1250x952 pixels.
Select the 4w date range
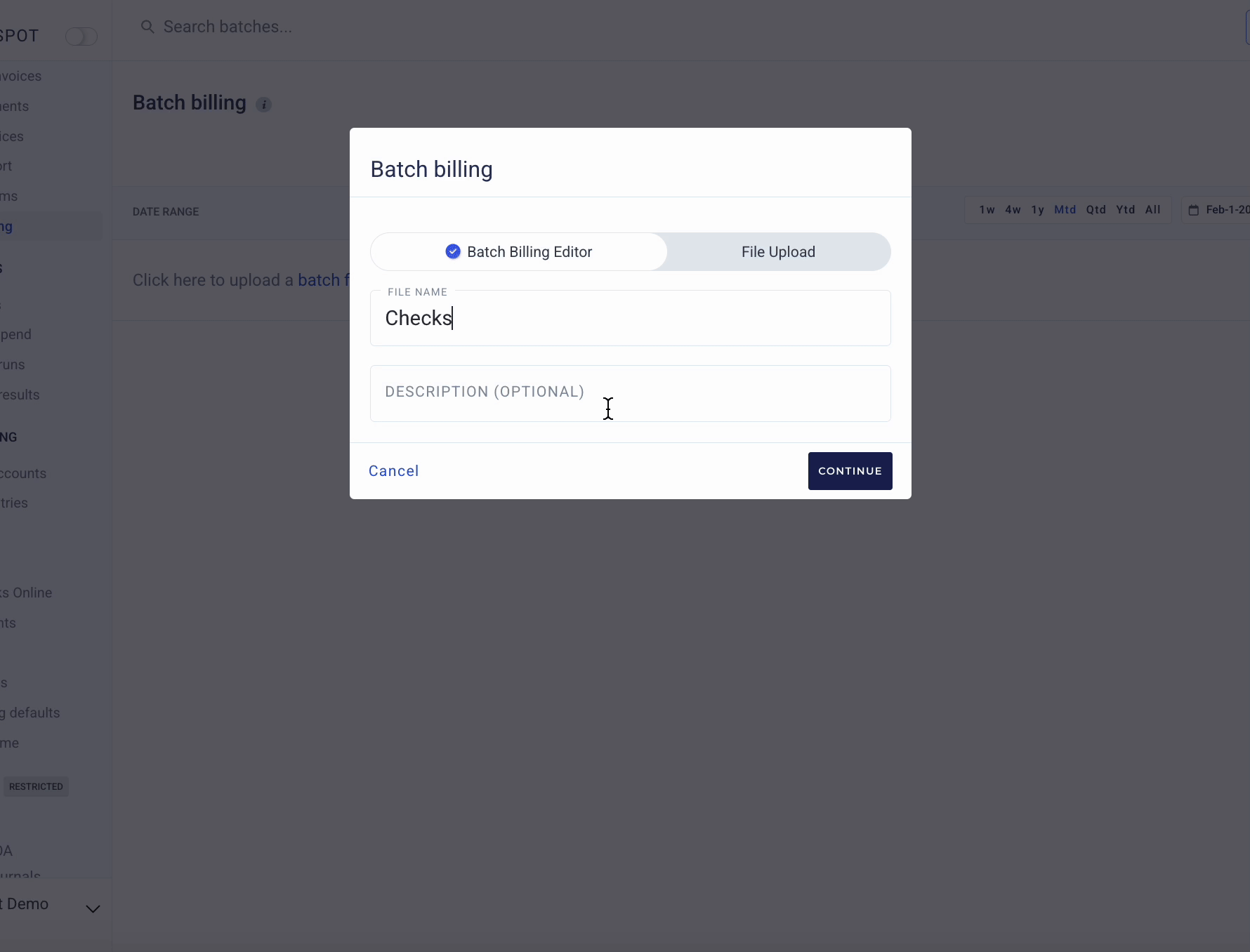click(1013, 210)
